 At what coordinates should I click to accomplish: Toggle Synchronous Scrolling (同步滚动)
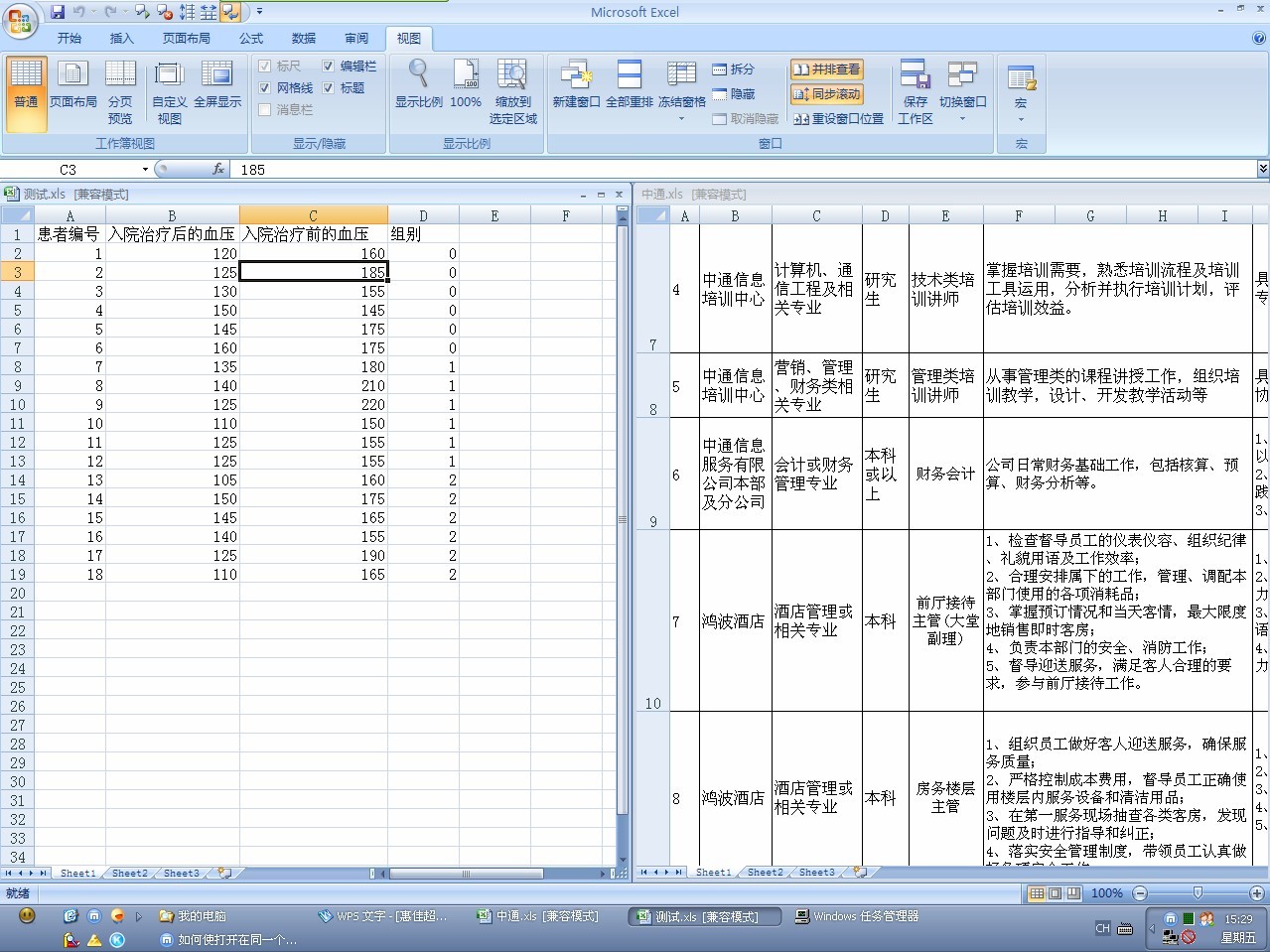(826, 94)
